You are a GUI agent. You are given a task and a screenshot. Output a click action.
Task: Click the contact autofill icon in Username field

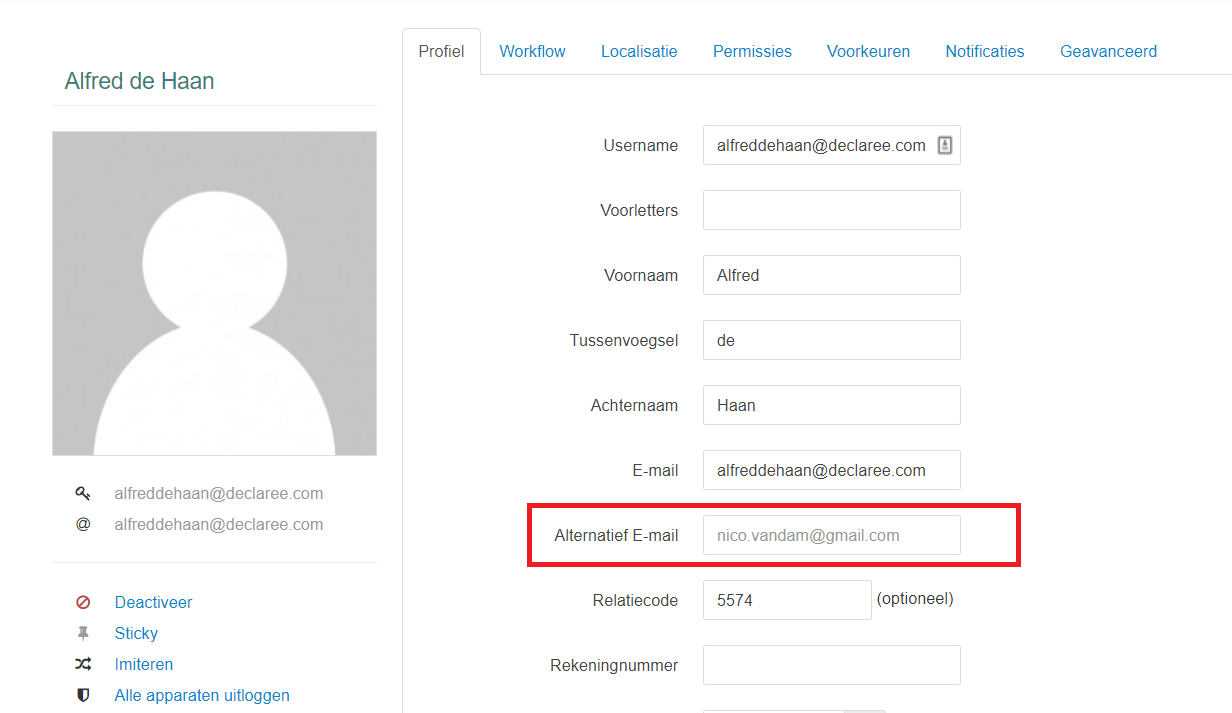pos(944,146)
